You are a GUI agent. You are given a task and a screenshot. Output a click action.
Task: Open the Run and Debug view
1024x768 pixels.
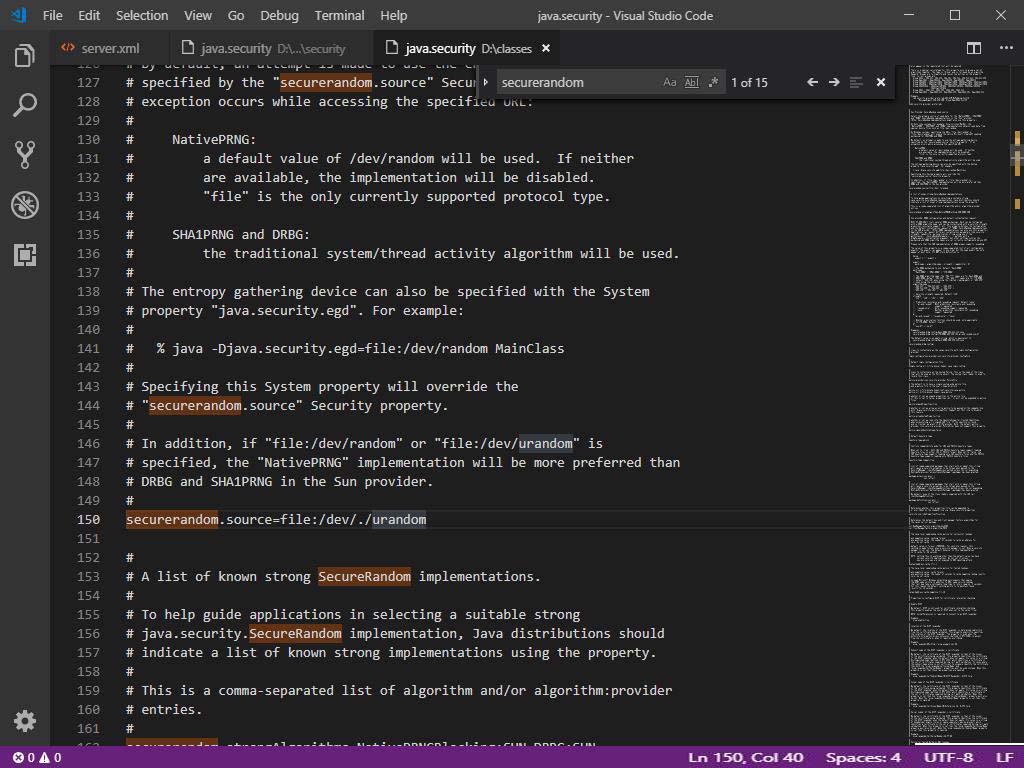25,205
